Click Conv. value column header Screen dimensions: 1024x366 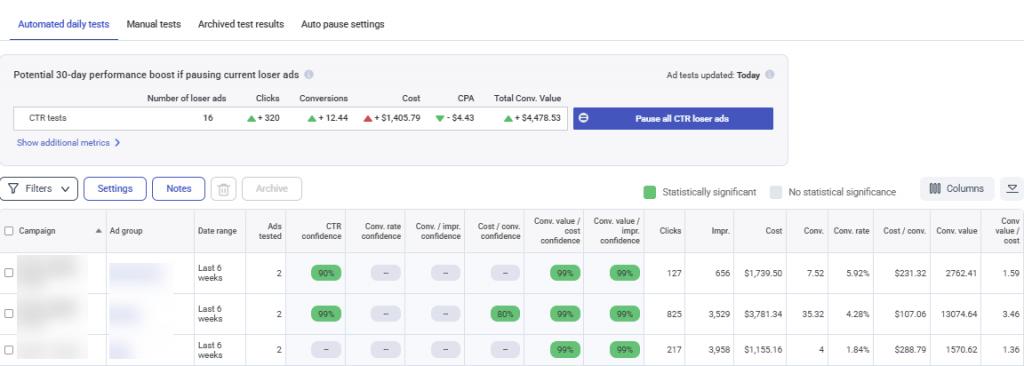point(956,231)
